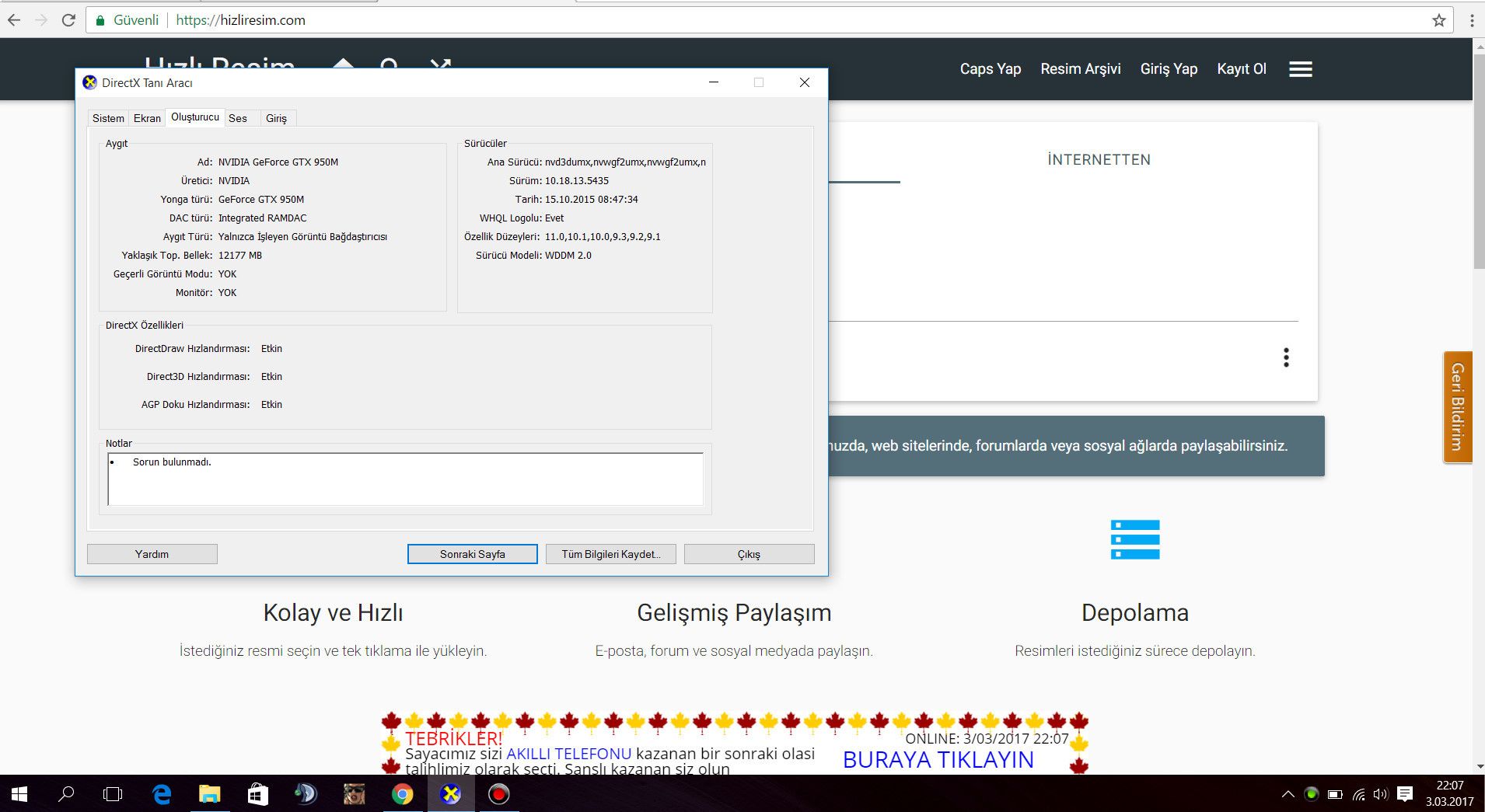1485x812 pixels.
Task: Click the "NVIDIA GeForce GTX 950M" device name
Action: coord(278,162)
